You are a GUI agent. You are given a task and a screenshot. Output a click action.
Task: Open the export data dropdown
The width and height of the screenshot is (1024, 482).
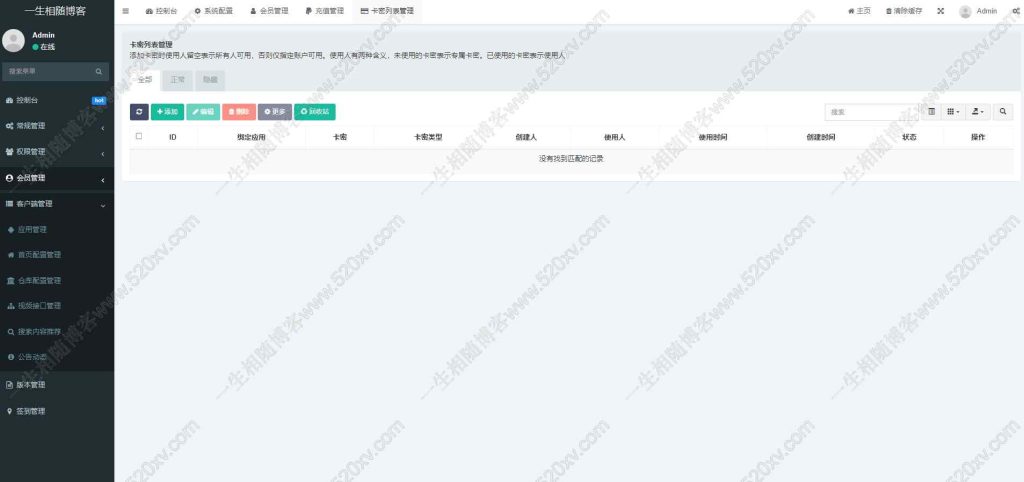(x=978, y=112)
